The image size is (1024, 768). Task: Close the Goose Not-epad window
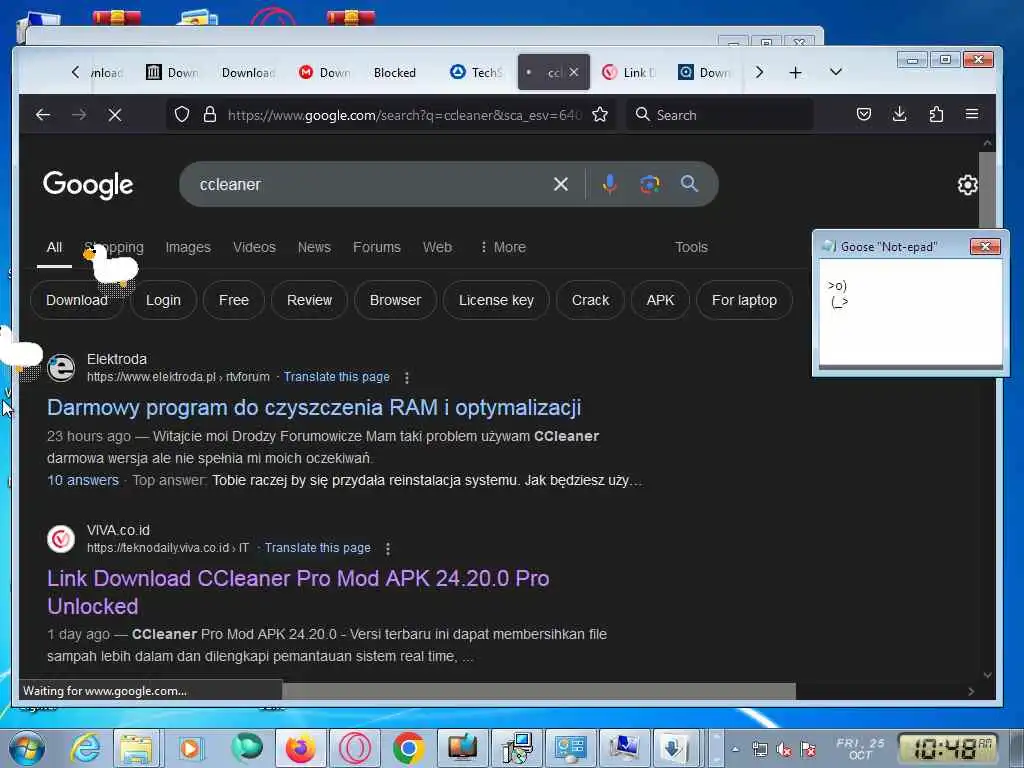[x=985, y=246]
